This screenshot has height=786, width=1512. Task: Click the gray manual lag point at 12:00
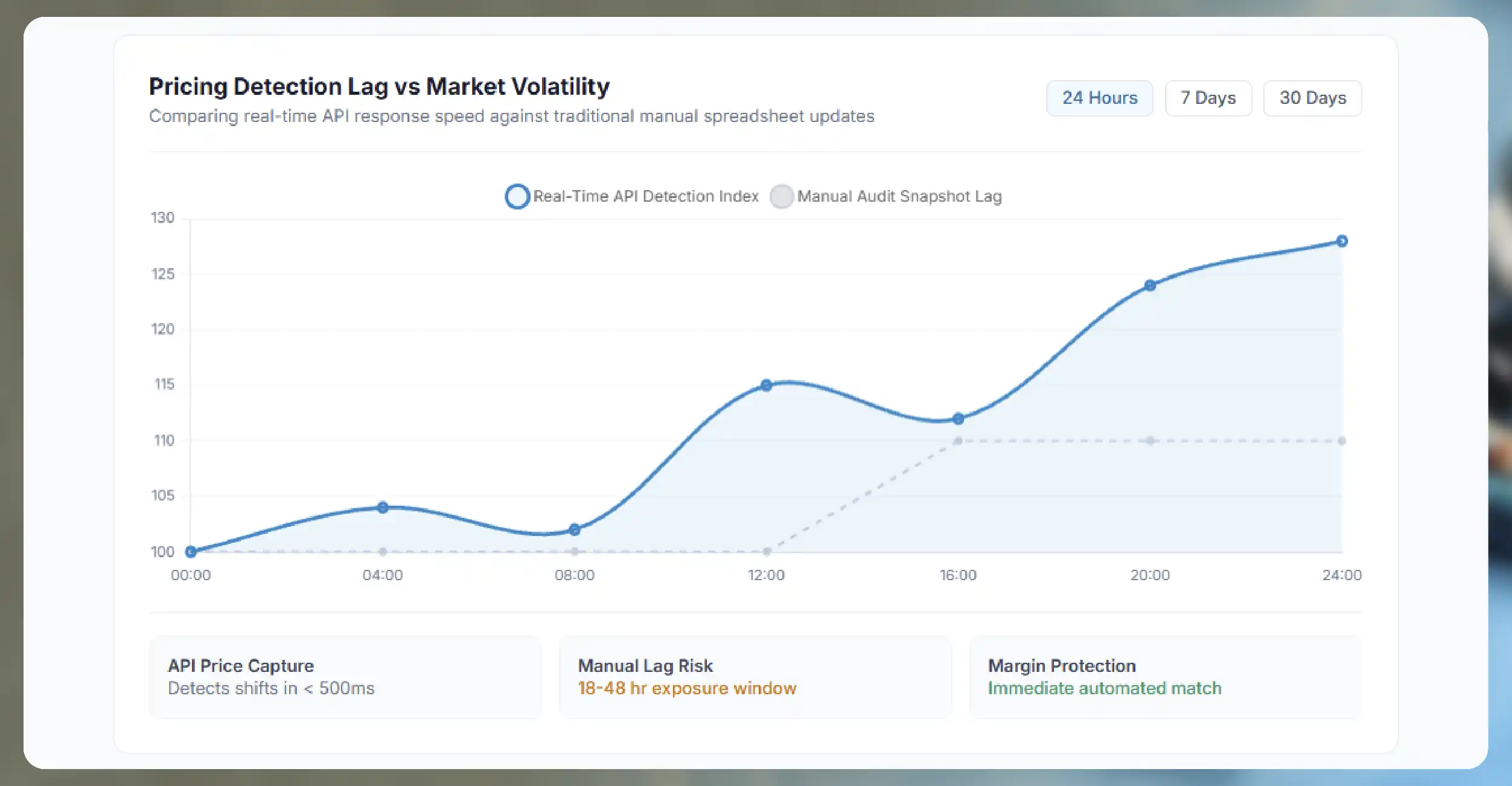click(767, 551)
